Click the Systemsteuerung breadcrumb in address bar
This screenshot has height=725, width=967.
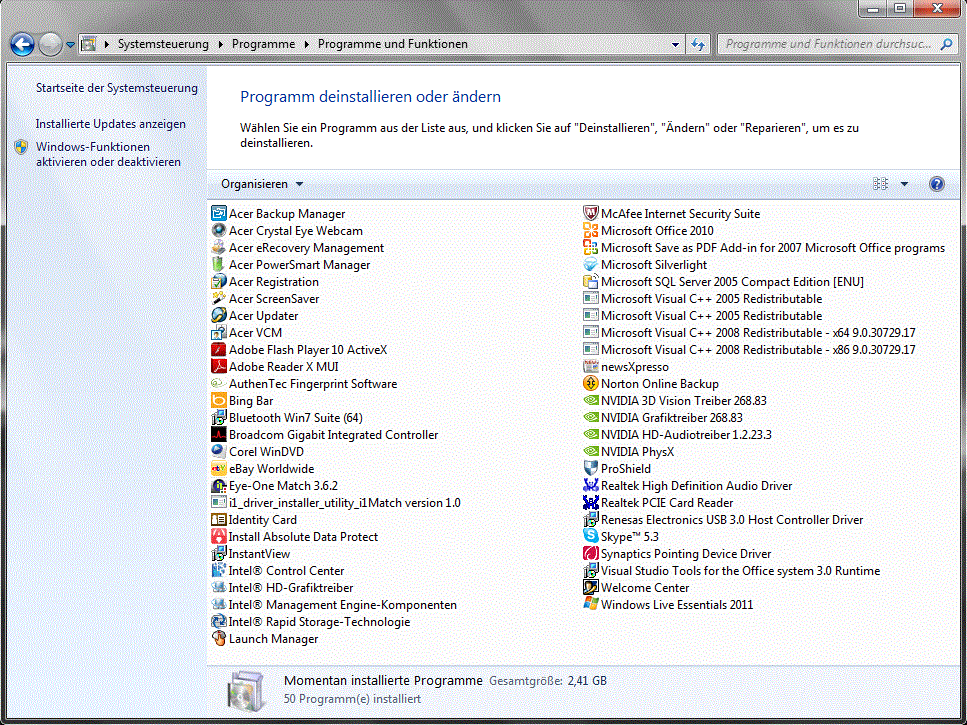pos(163,44)
